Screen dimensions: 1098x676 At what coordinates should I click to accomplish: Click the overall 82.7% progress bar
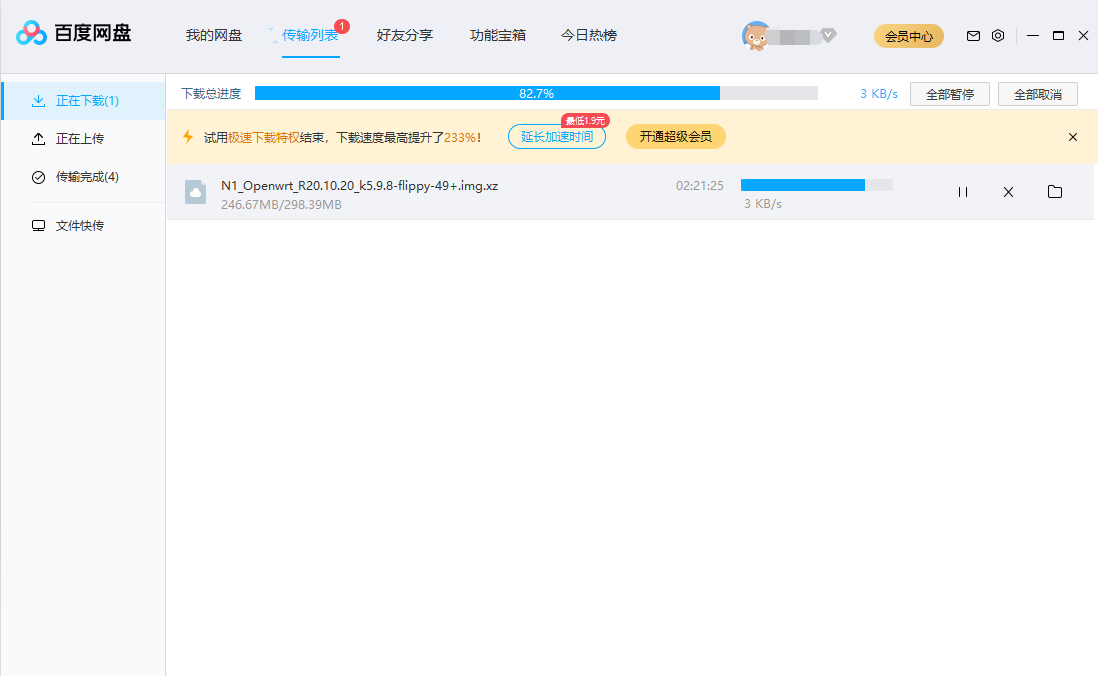[536, 93]
